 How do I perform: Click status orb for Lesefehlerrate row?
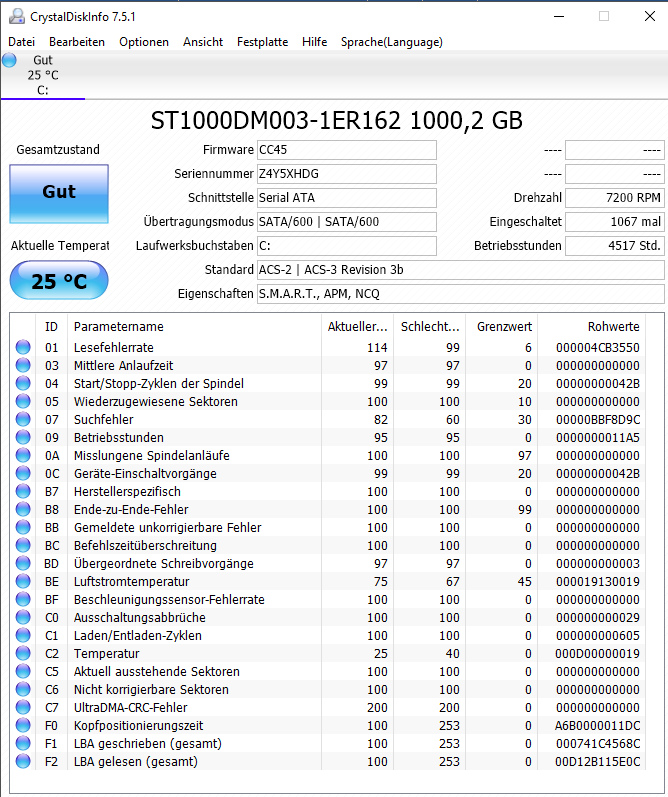pos(23,347)
